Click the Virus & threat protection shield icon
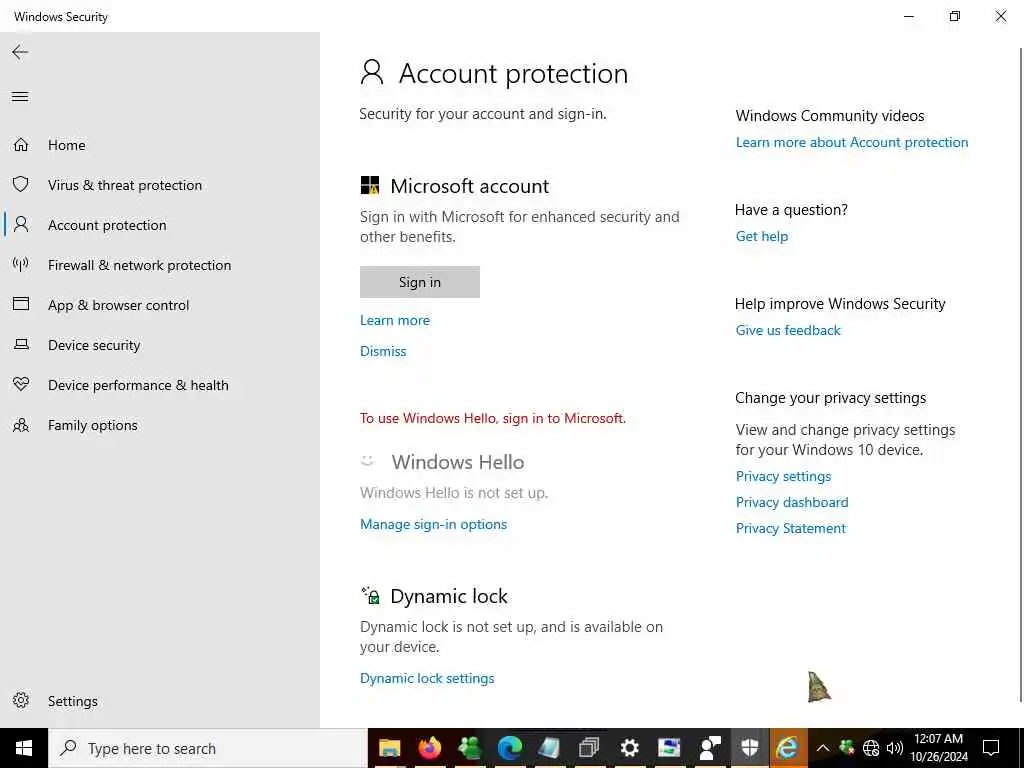Screen dimensions: 1024x768 point(21,184)
